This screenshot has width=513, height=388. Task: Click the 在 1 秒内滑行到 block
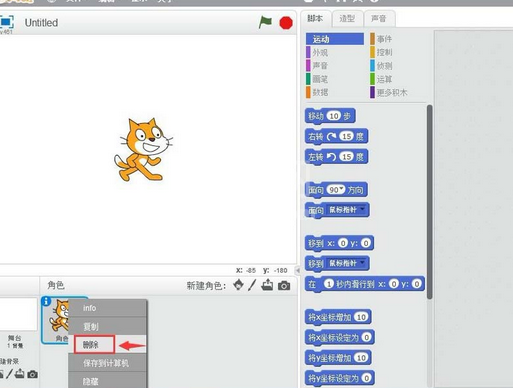(x=365, y=284)
